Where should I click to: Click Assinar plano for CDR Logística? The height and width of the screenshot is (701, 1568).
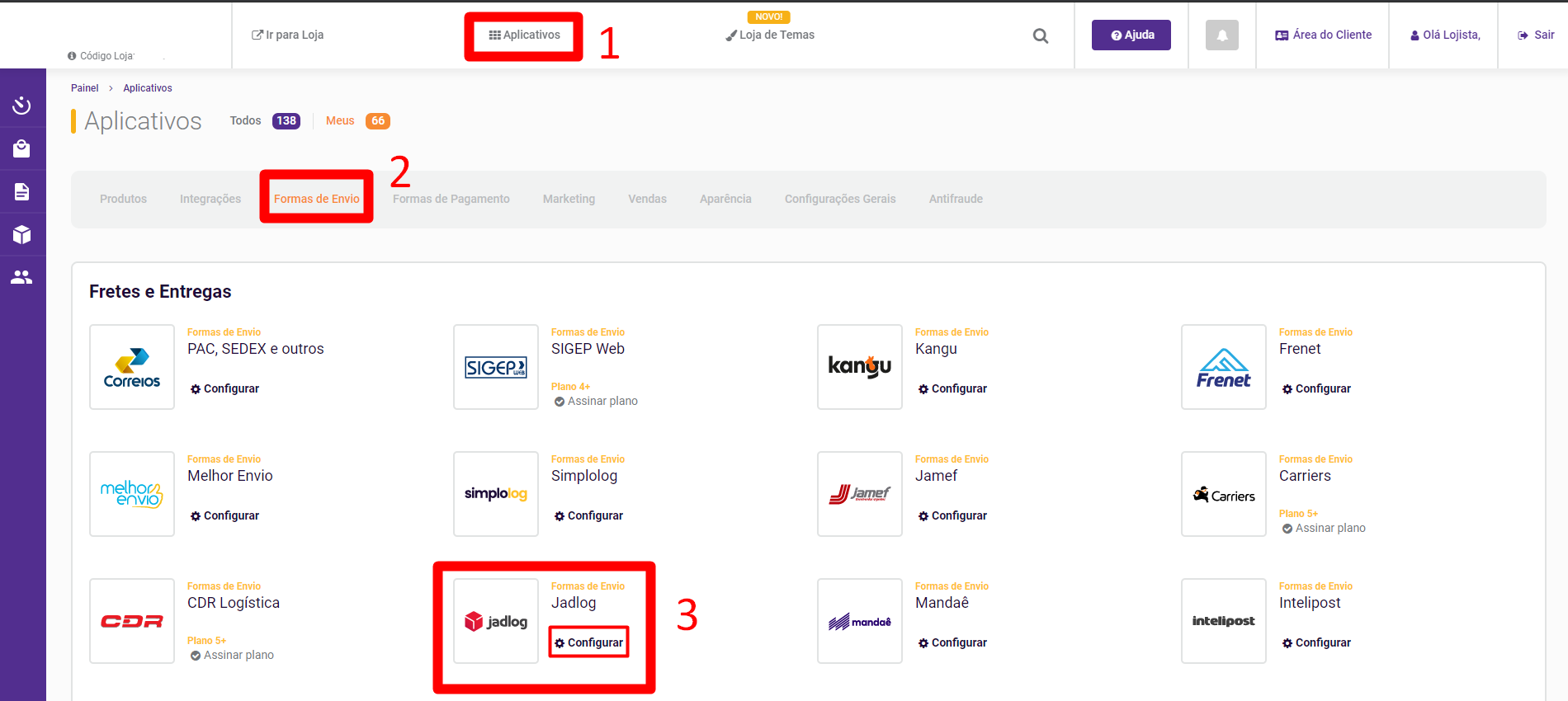[x=232, y=655]
